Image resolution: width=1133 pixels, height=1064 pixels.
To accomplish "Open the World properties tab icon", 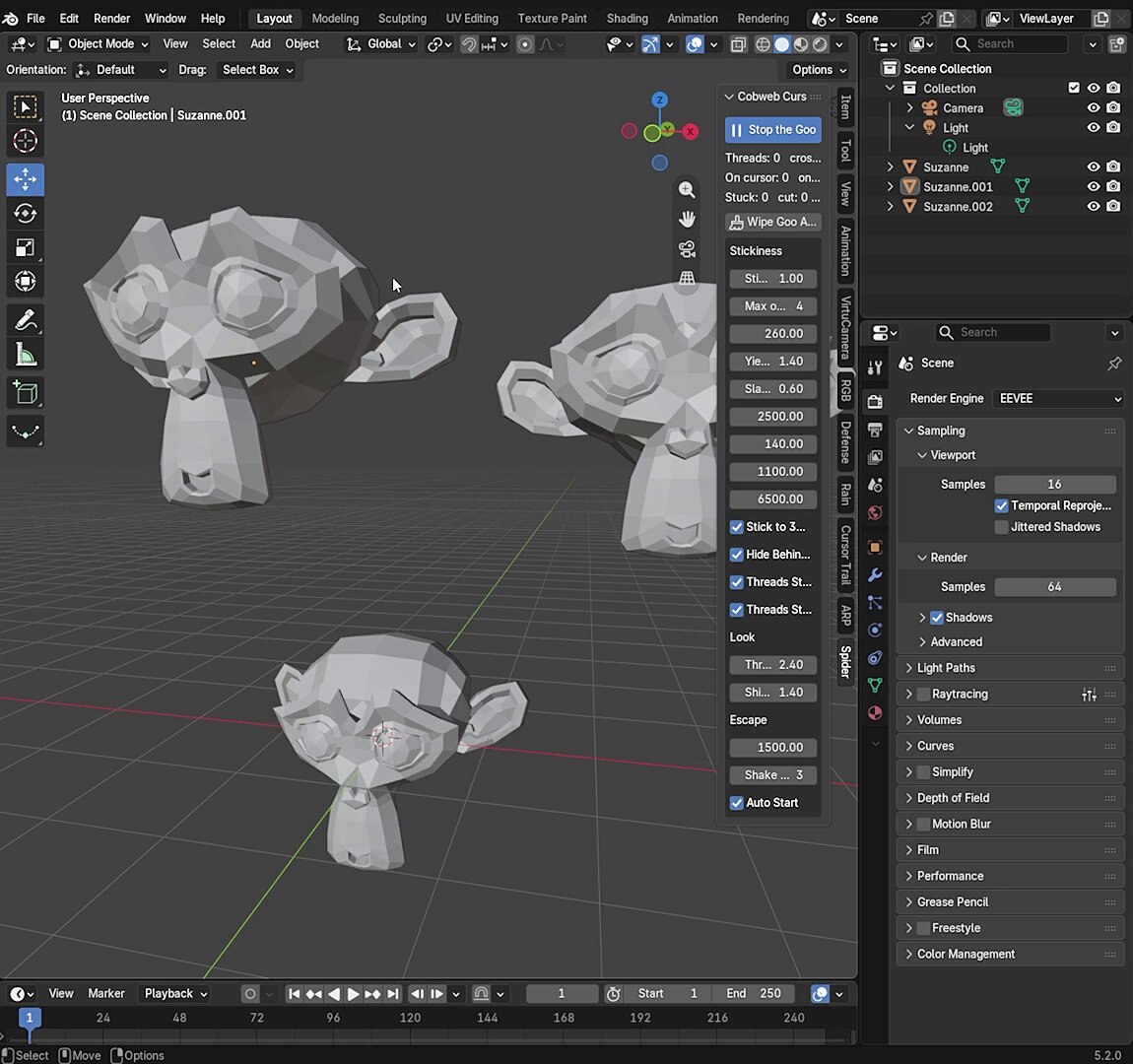I will tap(875, 513).
